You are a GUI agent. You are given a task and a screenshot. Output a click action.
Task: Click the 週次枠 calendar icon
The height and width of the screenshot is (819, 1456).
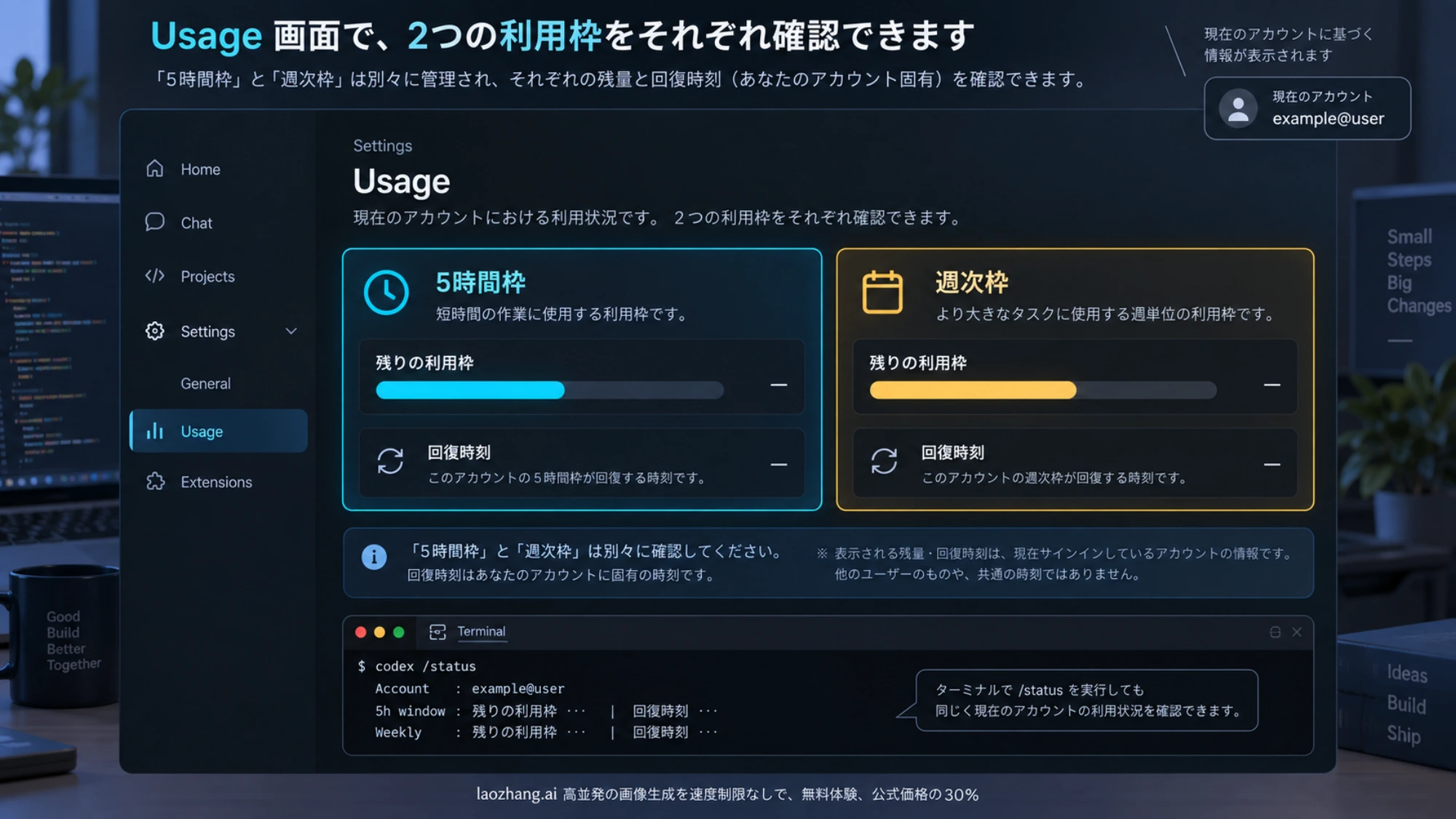[x=882, y=292]
